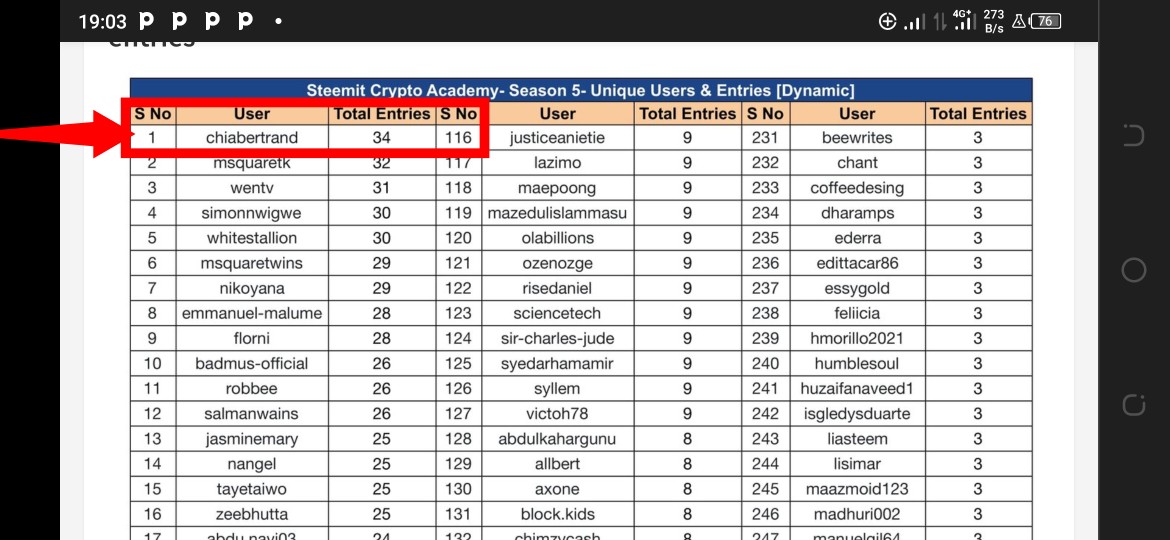Select the risedaniel username

pos(557,289)
